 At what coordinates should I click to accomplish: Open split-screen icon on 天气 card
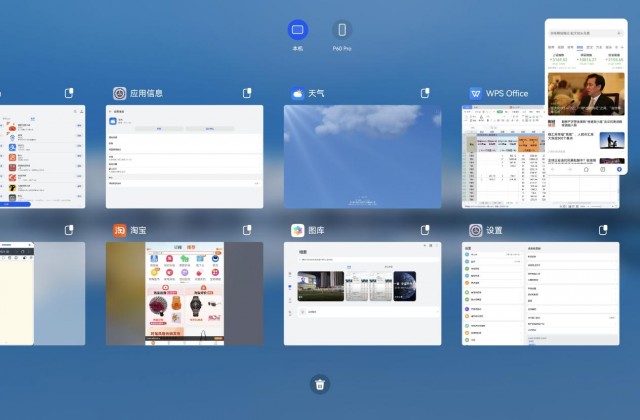click(425, 93)
